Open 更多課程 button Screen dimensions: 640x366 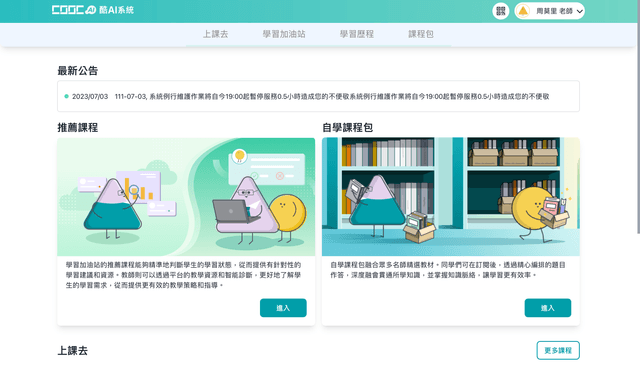click(558, 350)
